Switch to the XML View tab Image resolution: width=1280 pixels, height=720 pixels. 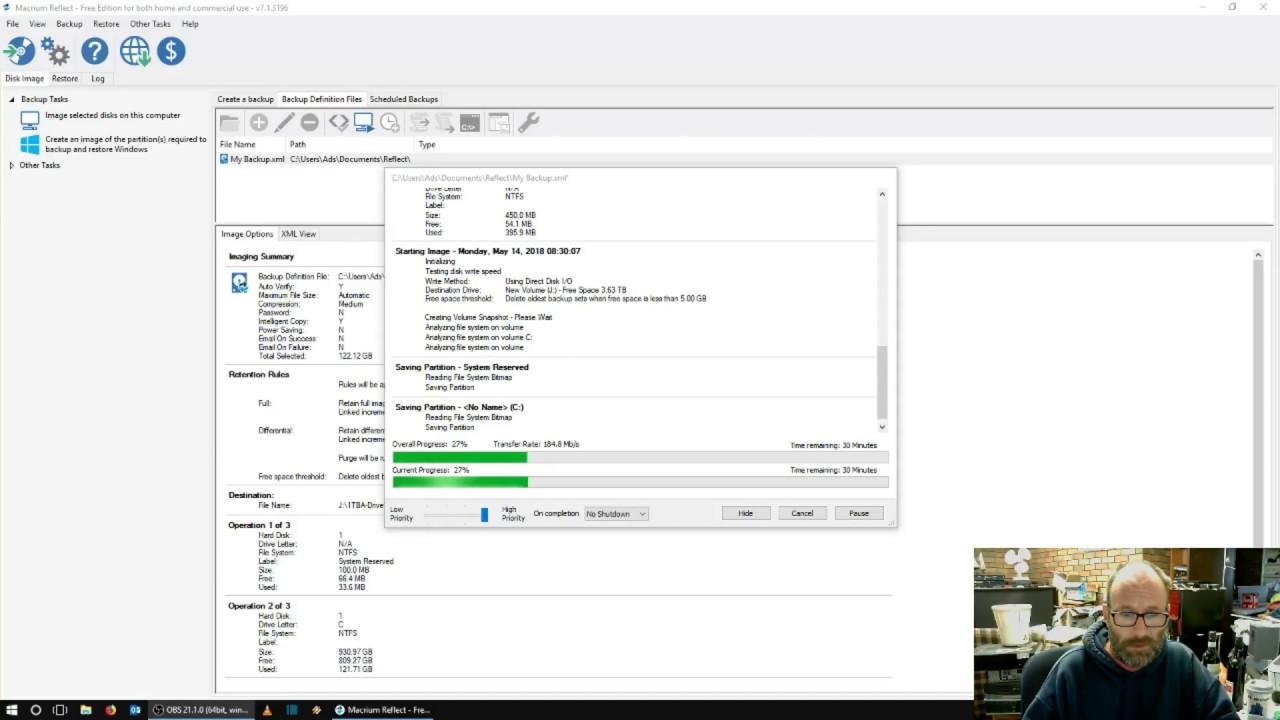point(298,234)
